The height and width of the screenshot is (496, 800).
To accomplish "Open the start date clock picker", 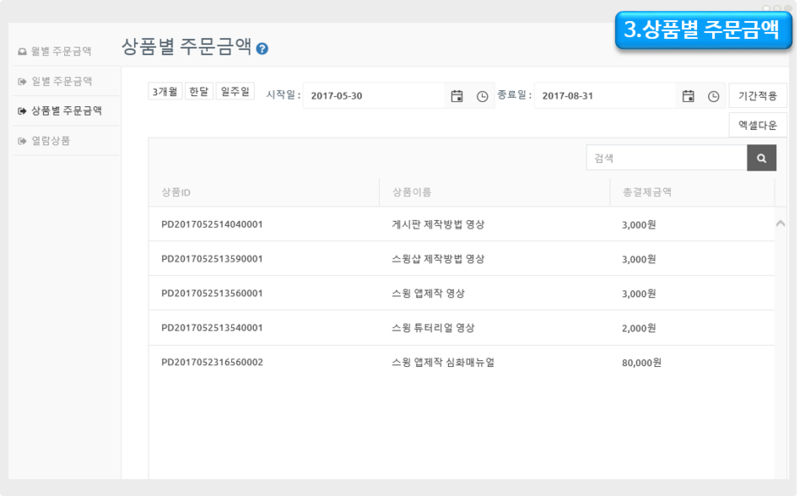I will pos(482,96).
